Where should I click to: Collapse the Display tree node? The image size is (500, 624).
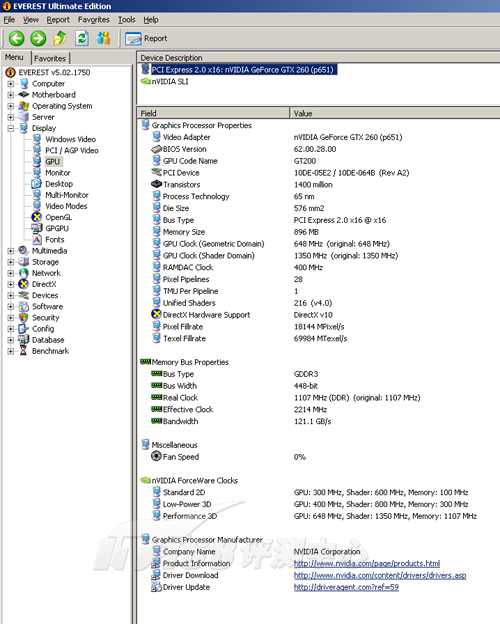pos(11,128)
